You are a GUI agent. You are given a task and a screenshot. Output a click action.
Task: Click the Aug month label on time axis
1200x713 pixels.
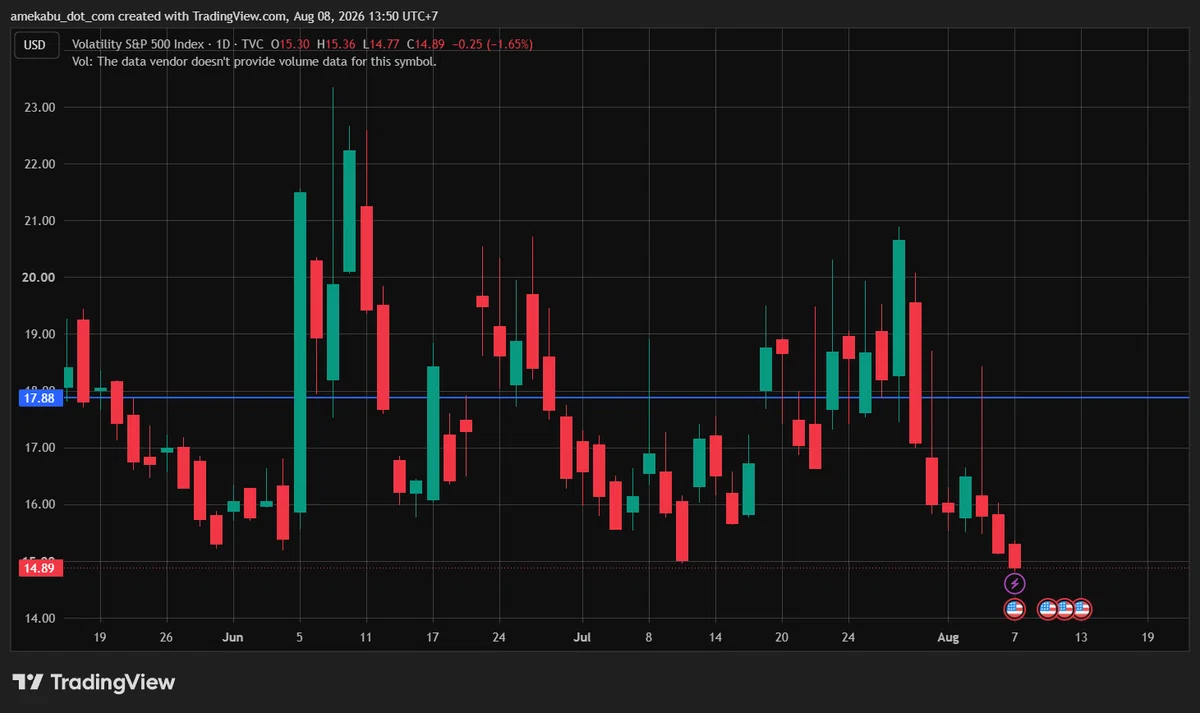948,637
